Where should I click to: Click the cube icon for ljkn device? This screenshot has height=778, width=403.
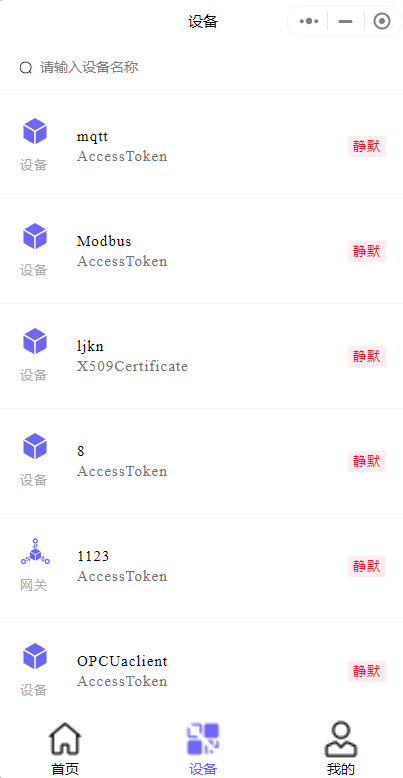pos(35,341)
